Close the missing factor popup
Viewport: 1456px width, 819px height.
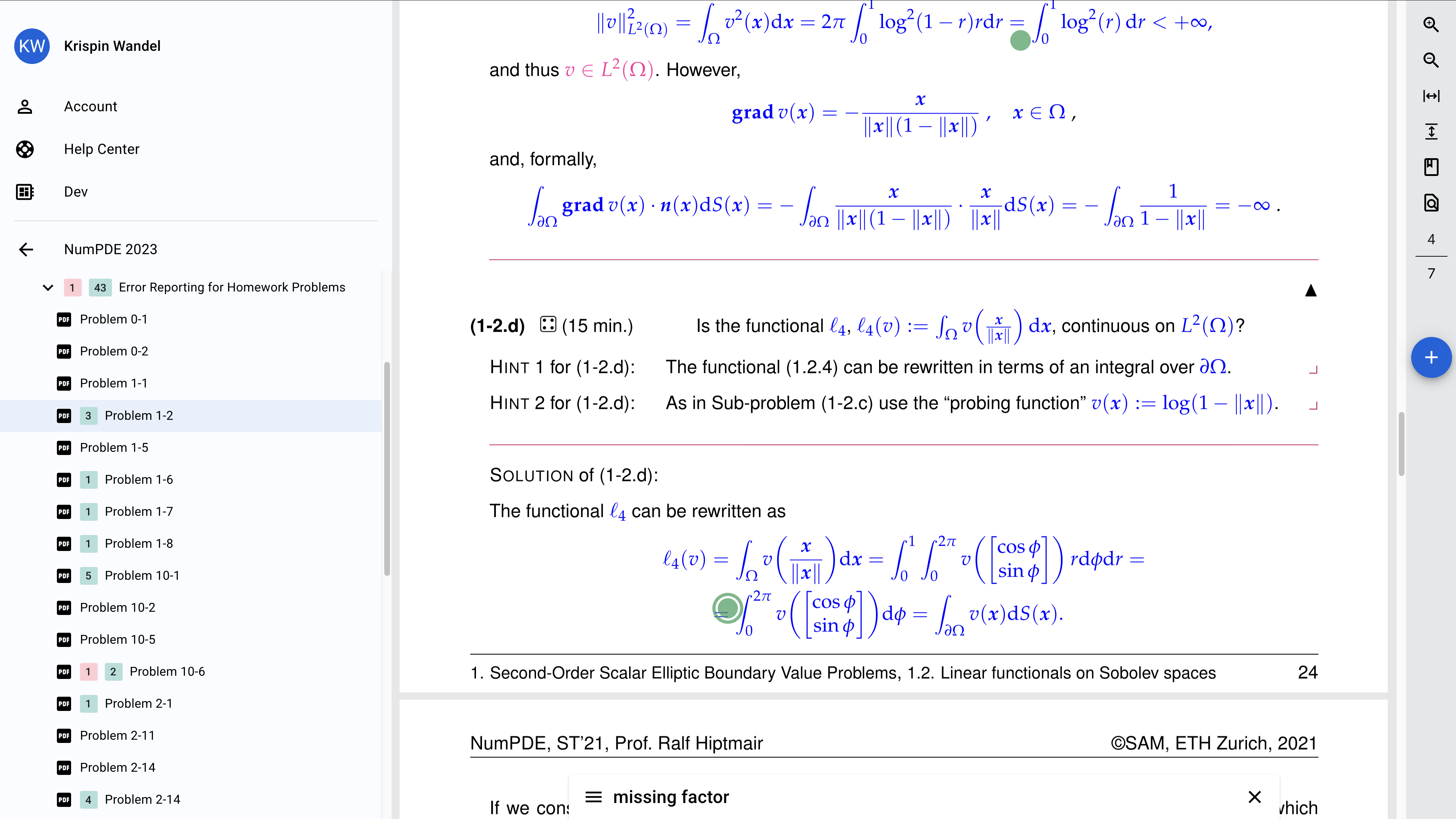(x=1254, y=796)
